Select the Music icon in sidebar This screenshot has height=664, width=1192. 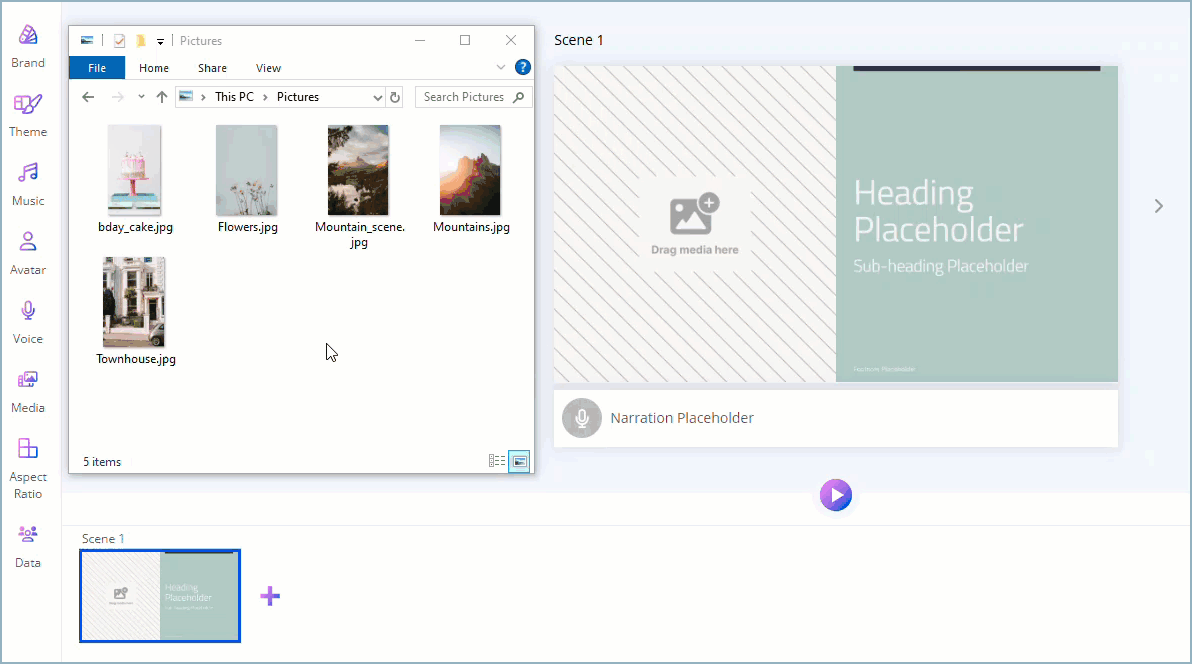[28, 175]
